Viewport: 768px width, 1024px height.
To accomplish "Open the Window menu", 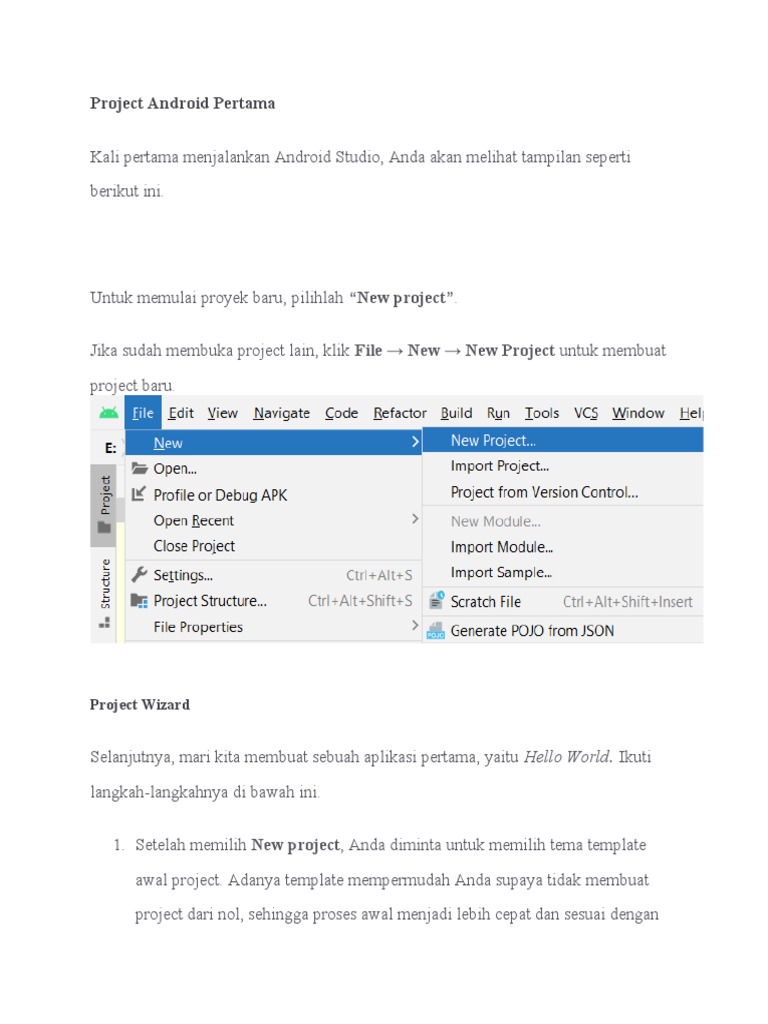I will pos(638,413).
